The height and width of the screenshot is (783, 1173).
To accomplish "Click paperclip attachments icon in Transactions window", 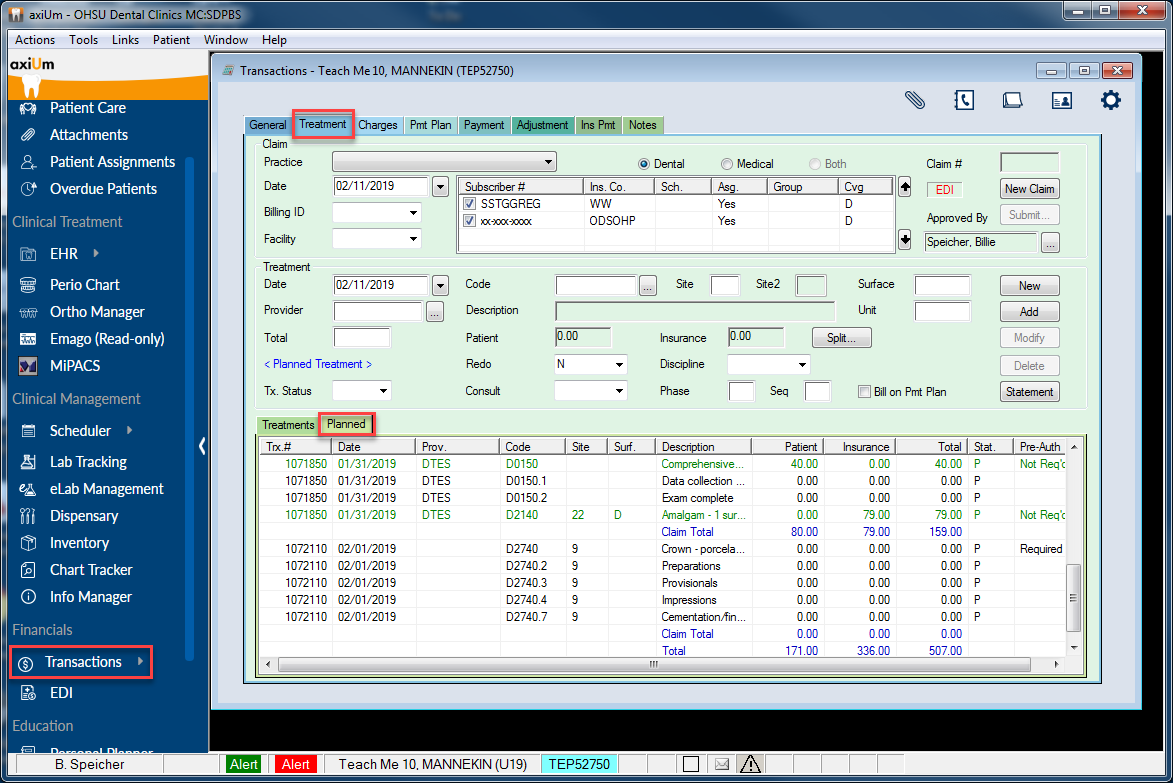I will tap(914, 100).
